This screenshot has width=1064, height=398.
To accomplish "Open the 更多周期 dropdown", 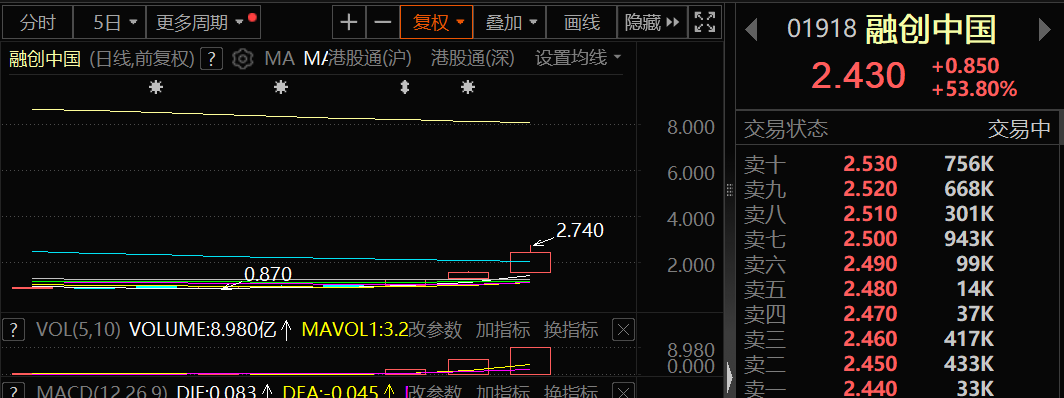I will 203,22.
